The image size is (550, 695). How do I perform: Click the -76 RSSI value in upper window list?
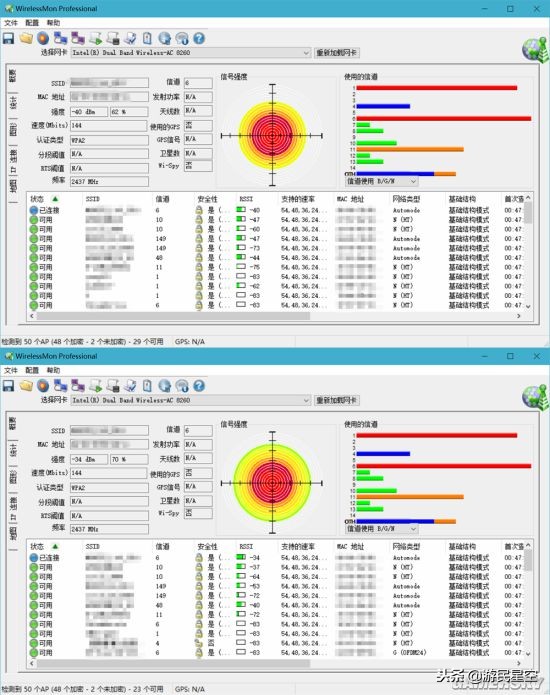(x=254, y=267)
